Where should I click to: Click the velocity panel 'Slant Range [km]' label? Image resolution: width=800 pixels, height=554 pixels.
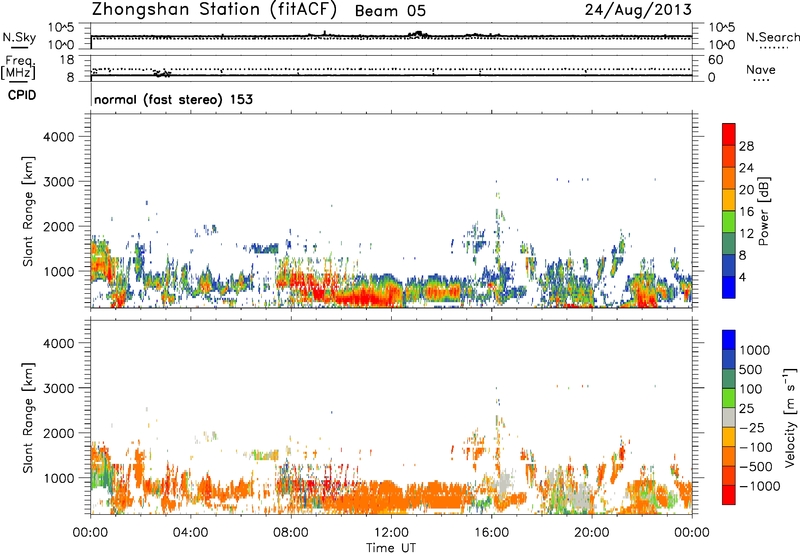click(x=28, y=417)
